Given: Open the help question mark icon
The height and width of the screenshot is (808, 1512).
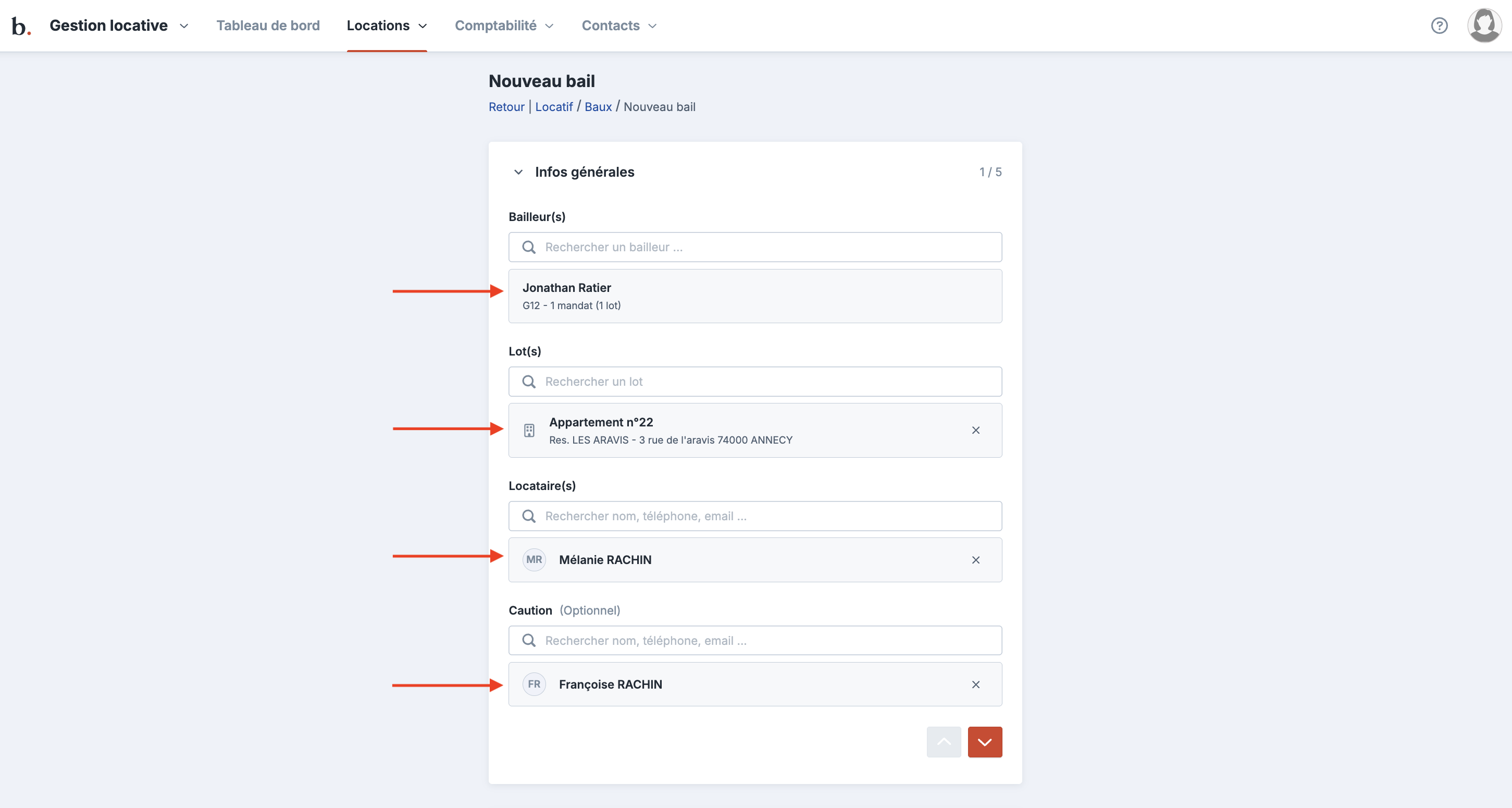Looking at the screenshot, I should coord(1439,26).
